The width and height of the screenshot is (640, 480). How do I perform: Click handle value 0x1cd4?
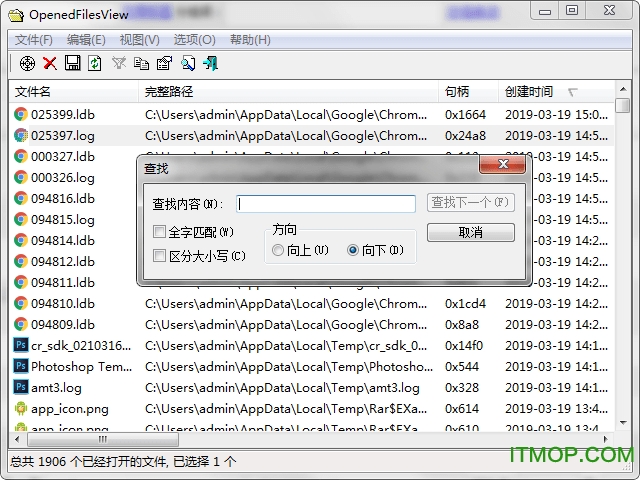point(465,304)
